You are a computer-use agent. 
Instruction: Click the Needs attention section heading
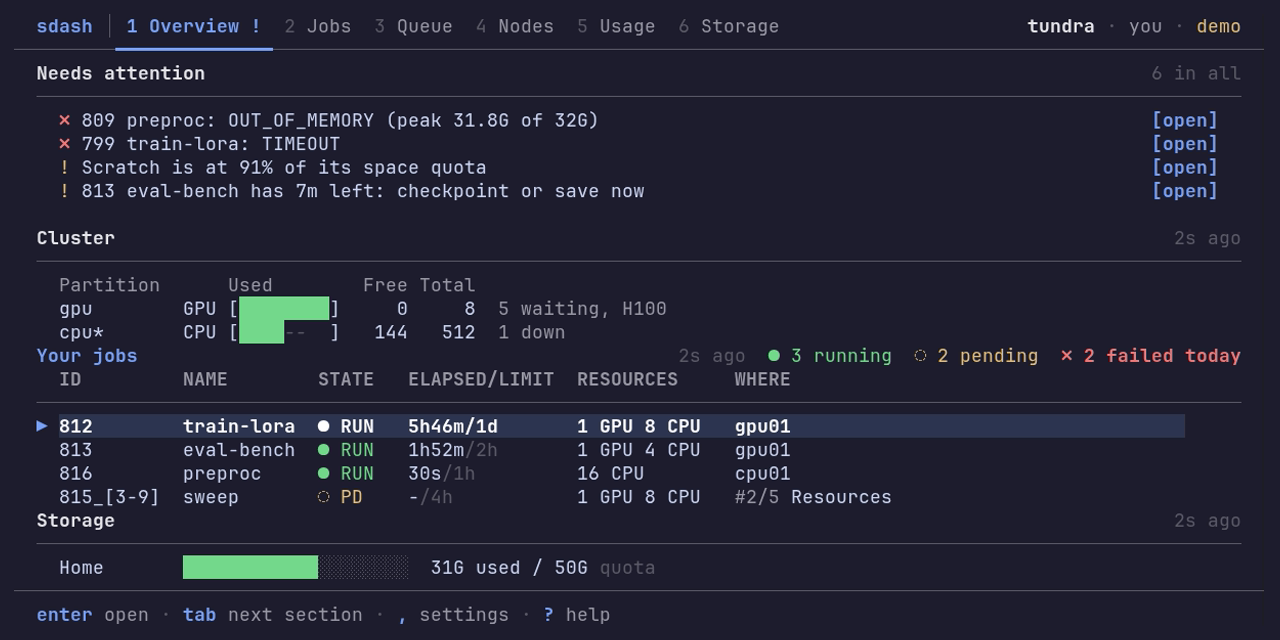[x=121, y=73]
